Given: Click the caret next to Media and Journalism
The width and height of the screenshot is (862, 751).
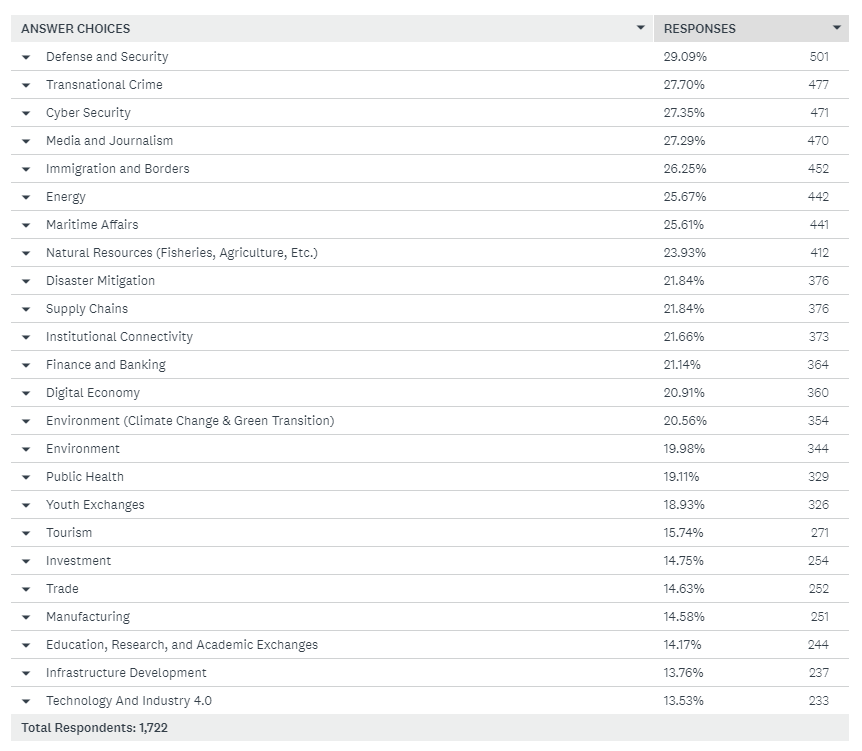Looking at the screenshot, I should pos(26,141).
